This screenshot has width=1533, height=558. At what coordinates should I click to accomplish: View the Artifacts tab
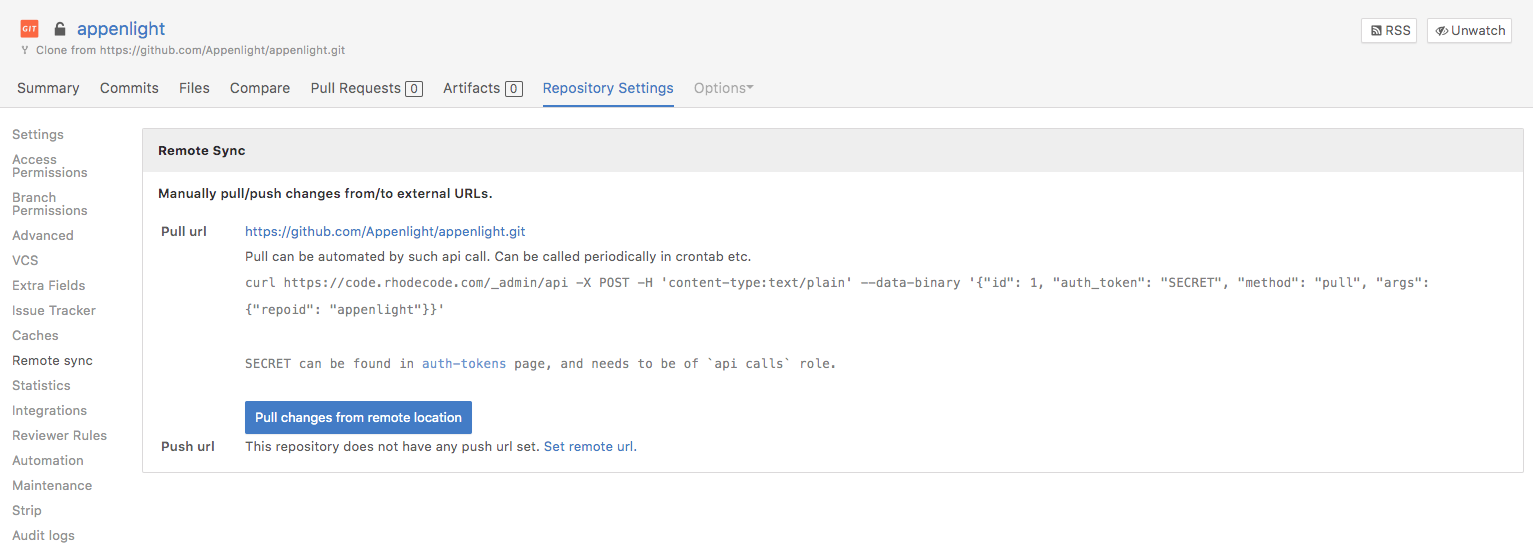click(482, 88)
